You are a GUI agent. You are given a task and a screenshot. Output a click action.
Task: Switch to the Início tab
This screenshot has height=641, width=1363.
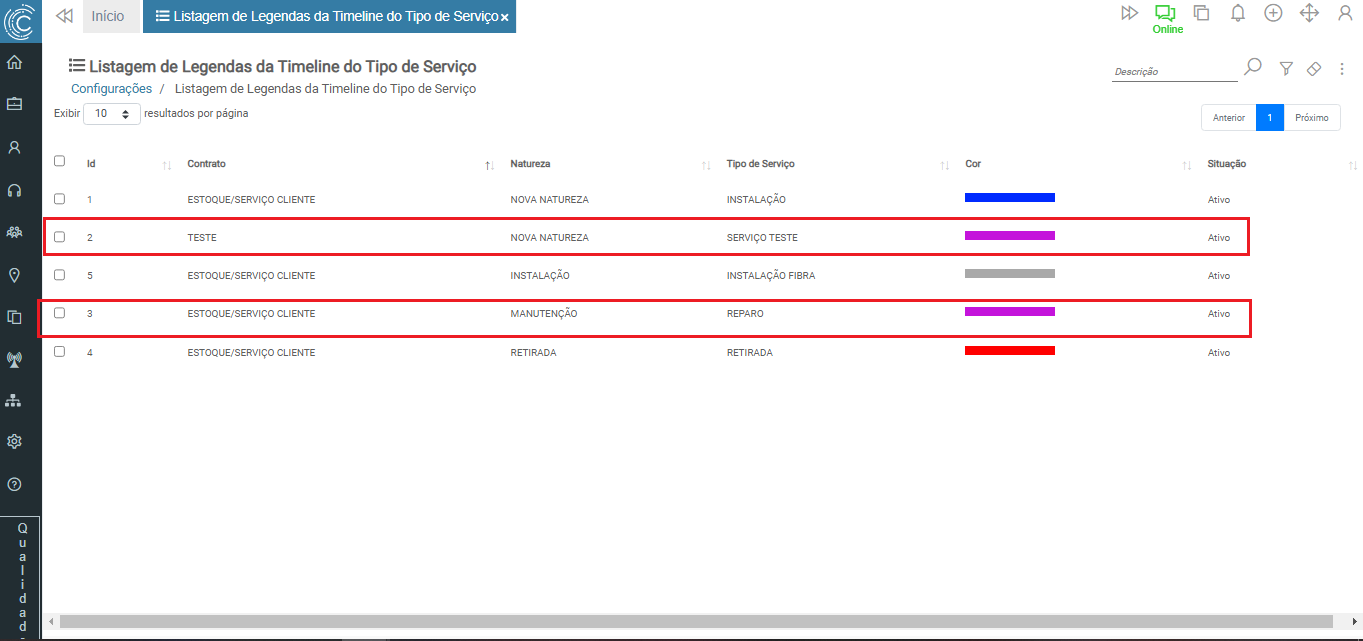[x=108, y=16]
